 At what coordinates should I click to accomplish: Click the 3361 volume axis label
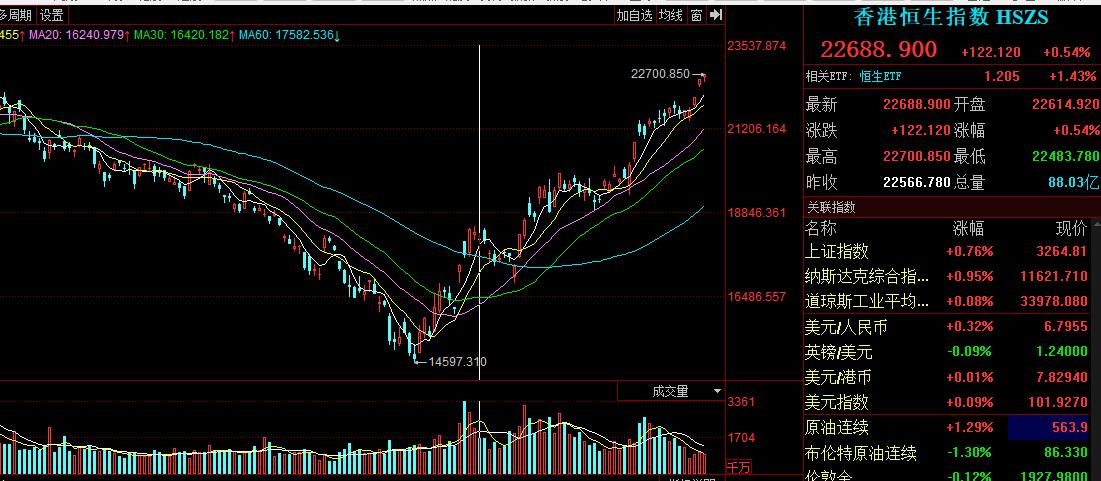(x=741, y=402)
